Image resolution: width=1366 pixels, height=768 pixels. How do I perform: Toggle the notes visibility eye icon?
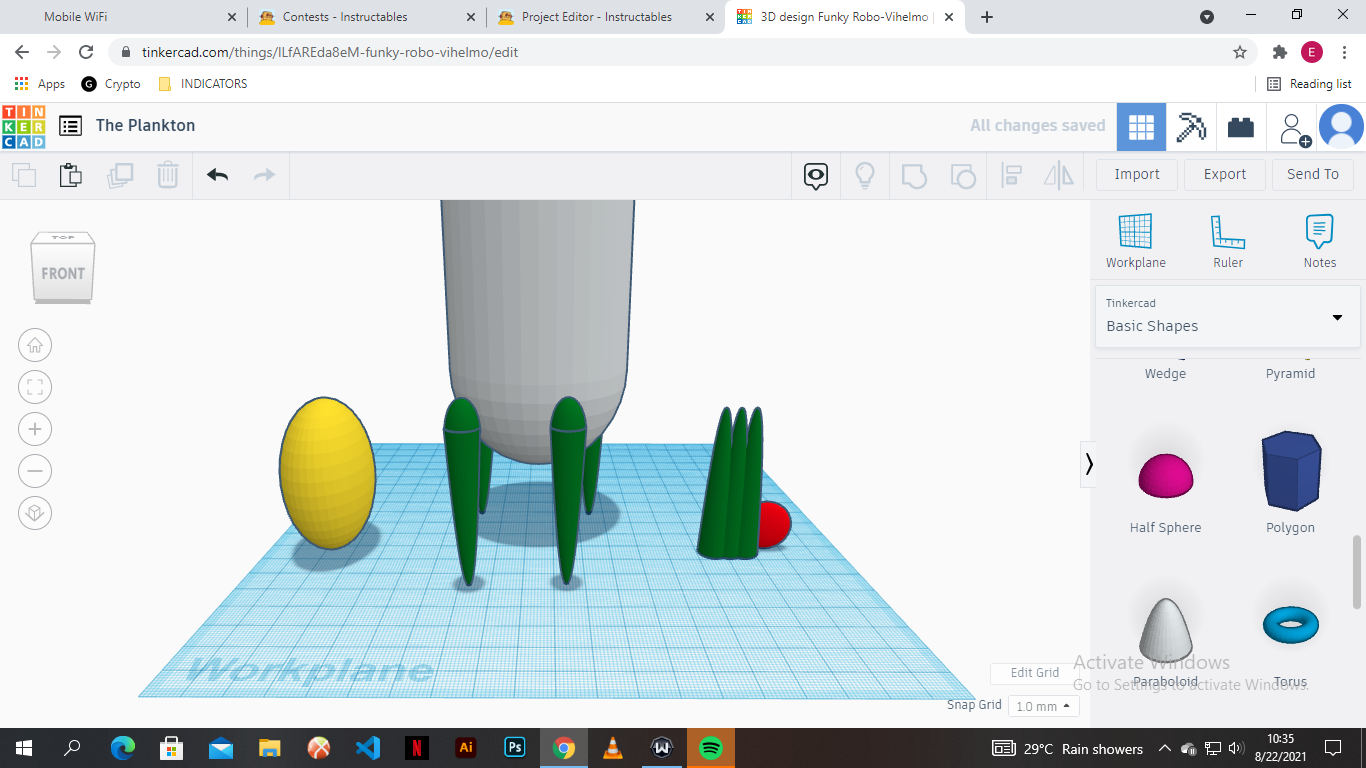816,176
